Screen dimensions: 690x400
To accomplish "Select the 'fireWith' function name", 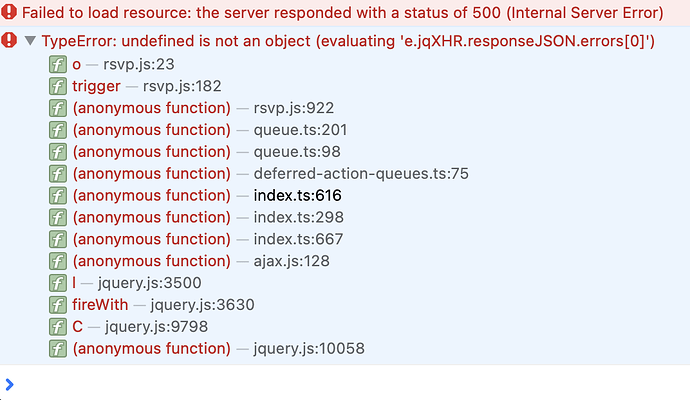I will click(x=100, y=305).
